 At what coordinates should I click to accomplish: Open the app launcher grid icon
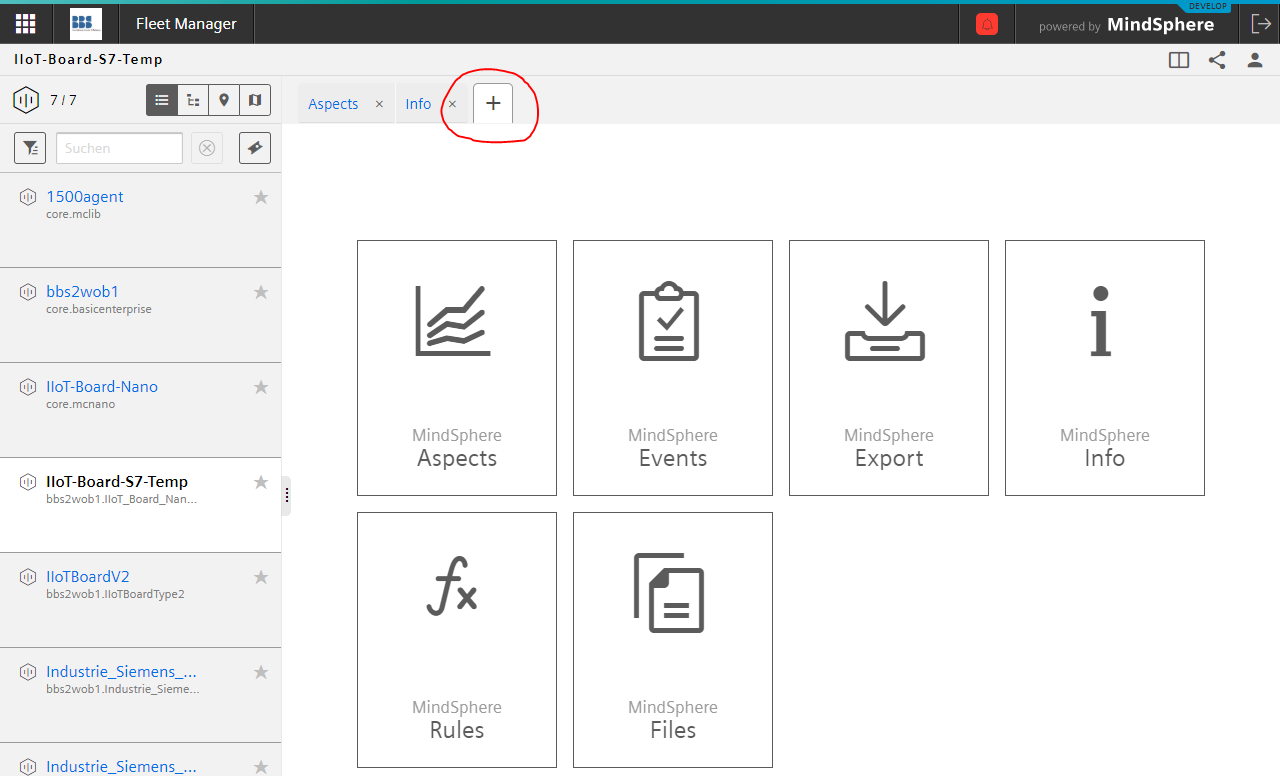pyautogui.click(x=25, y=24)
